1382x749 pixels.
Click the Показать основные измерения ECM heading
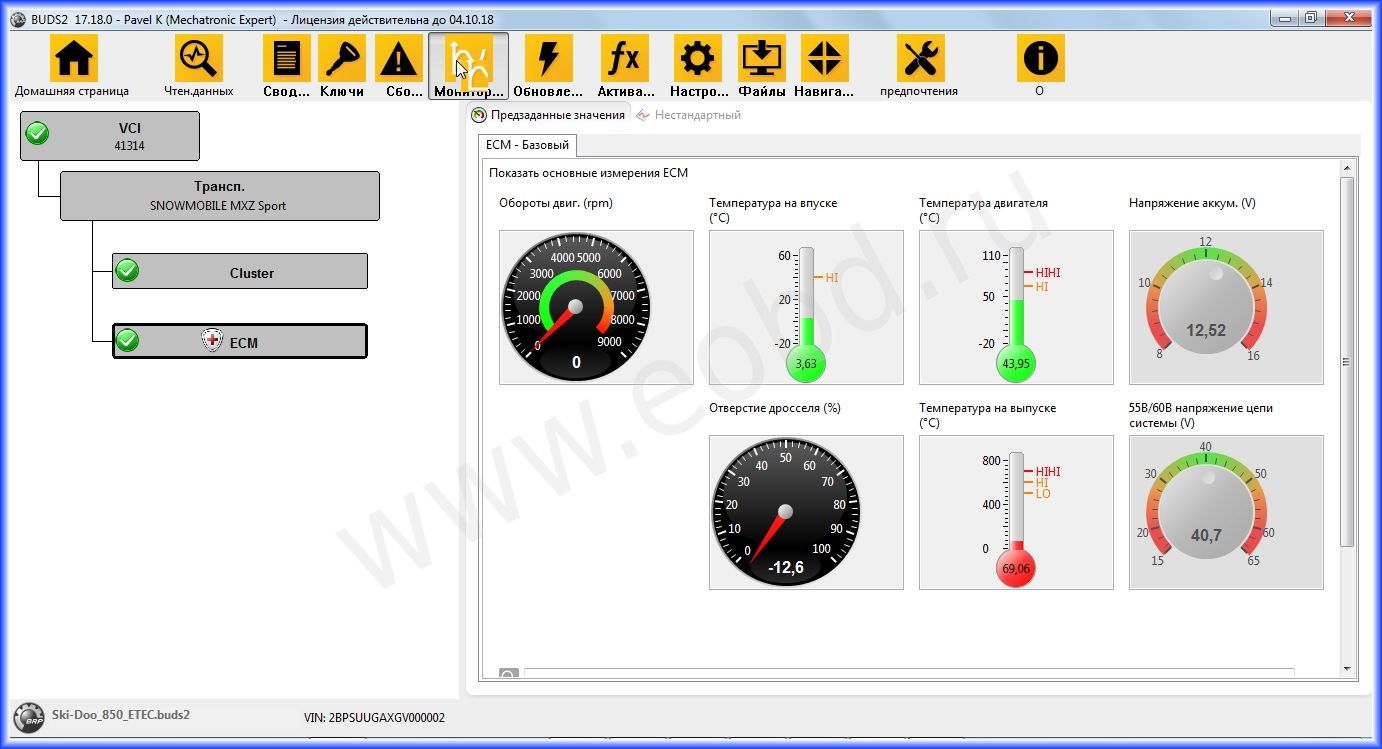(588, 173)
